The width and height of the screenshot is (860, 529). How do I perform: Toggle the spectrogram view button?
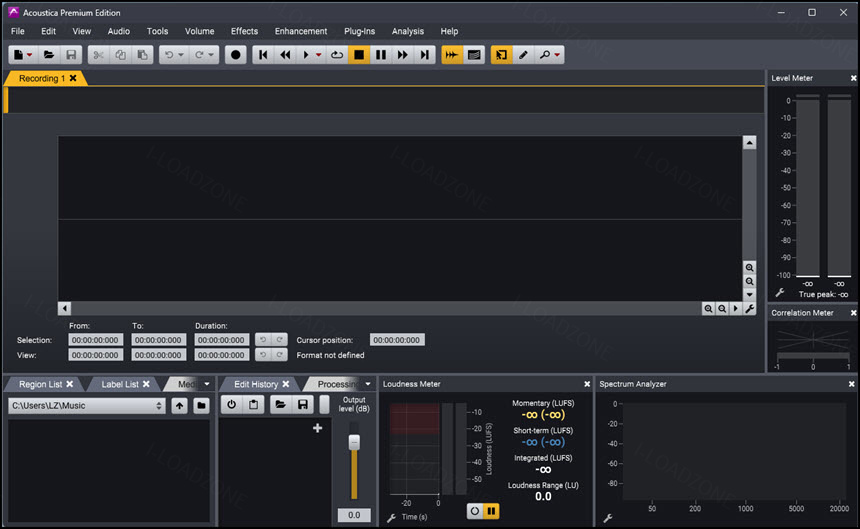point(474,55)
